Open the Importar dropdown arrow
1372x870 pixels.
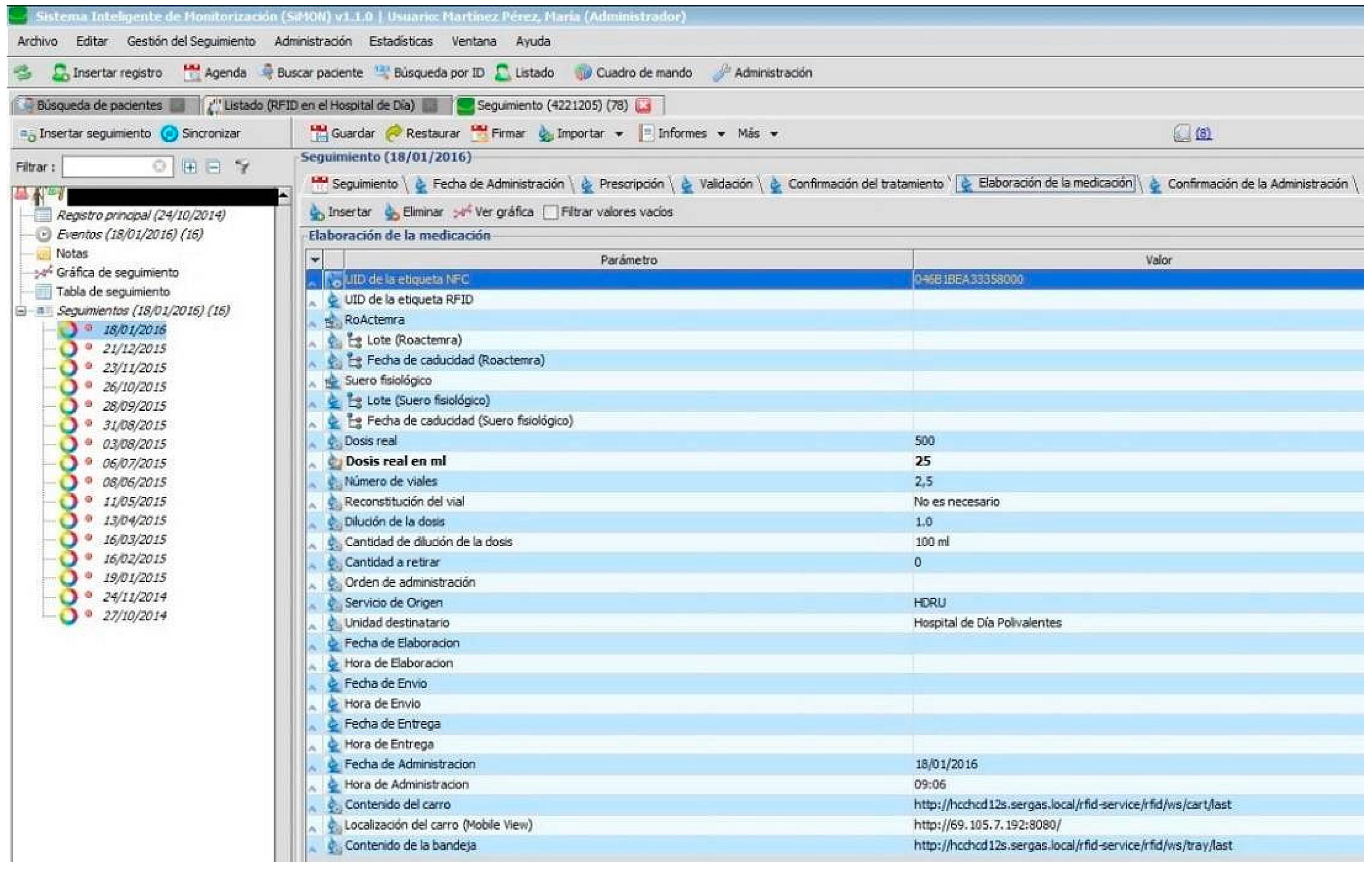[619, 134]
